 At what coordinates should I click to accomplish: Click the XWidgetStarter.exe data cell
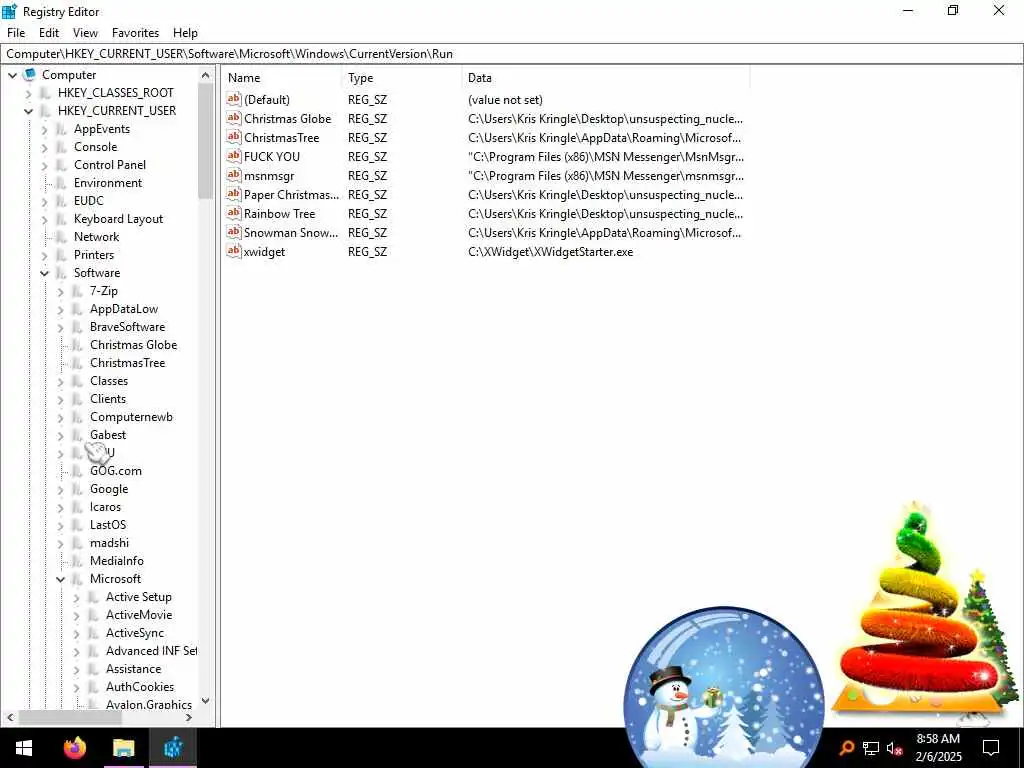551,251
